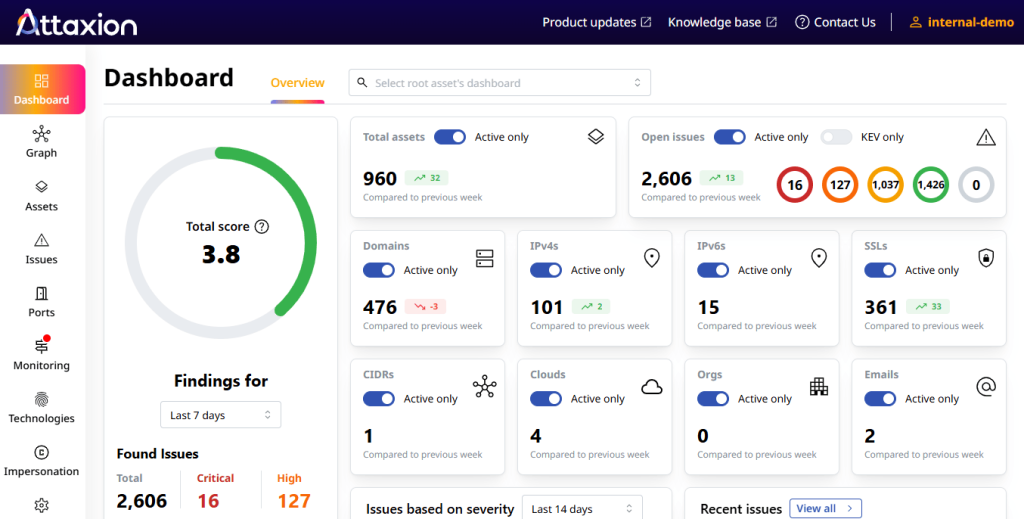Click the internal-demo user icon

pyautogui.click(x=916, y=22)
